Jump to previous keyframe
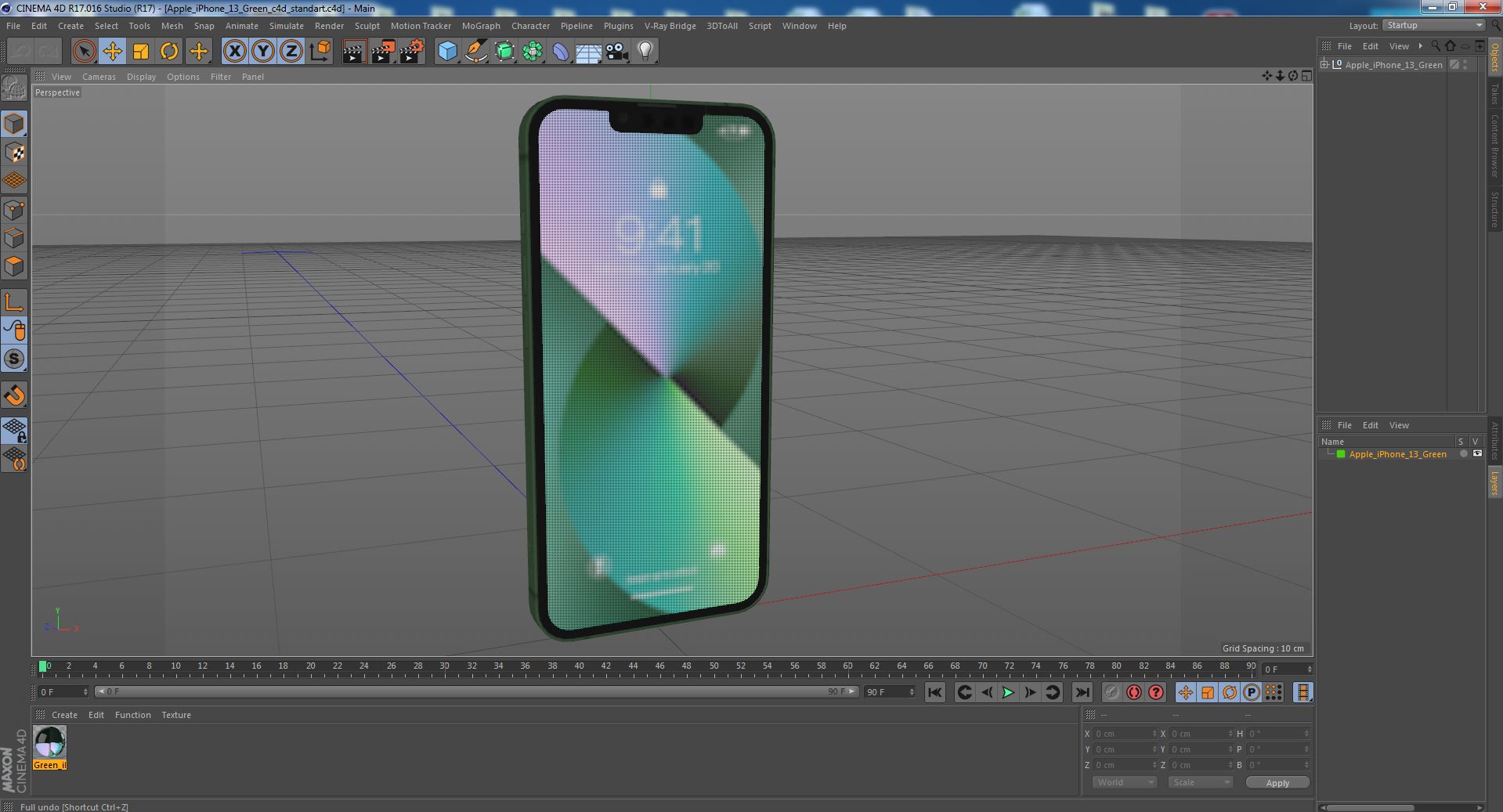 [964, 692]
